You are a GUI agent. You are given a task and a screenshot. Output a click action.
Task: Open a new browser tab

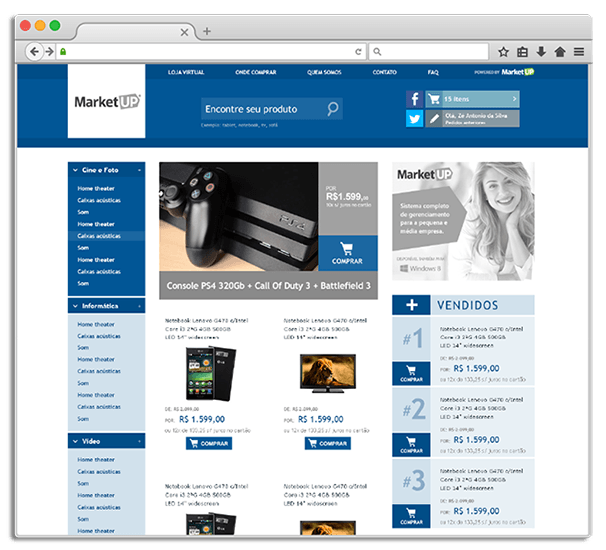click(207, 31)
